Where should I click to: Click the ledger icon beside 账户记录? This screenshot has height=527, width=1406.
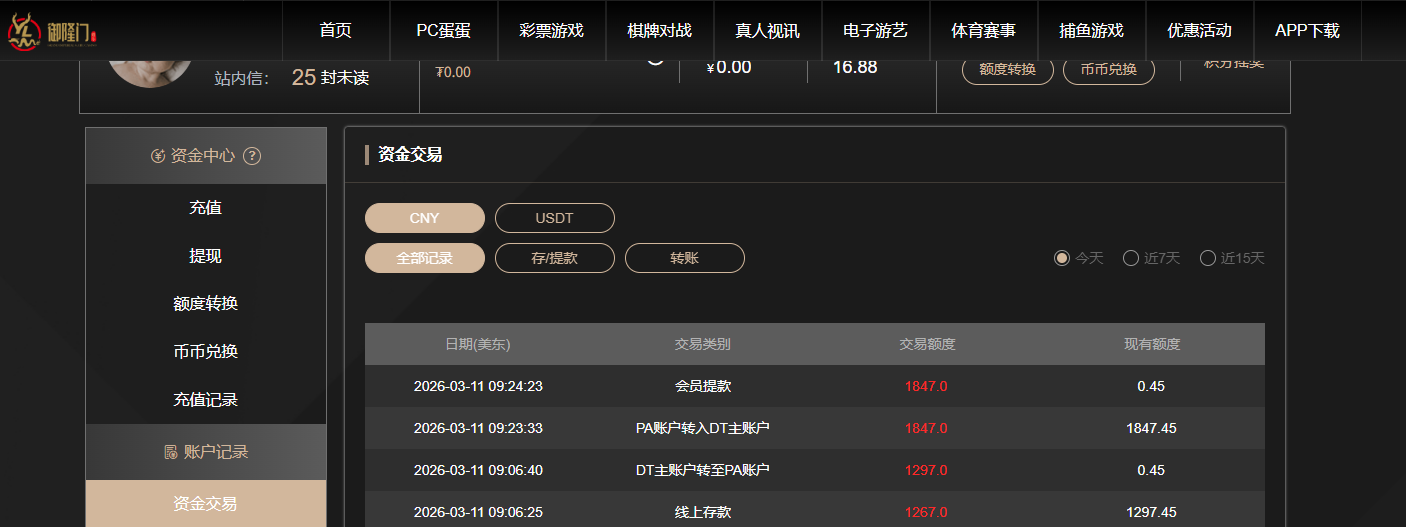click(x=170, y=452)
